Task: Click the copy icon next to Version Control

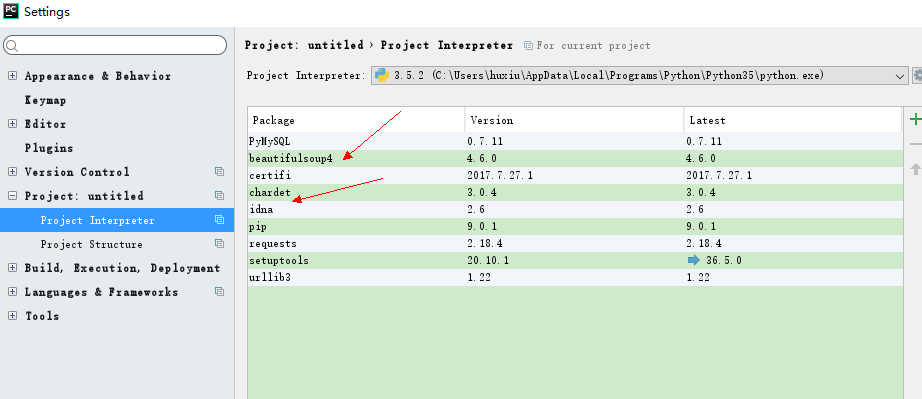Action: [x=219, y=172]
